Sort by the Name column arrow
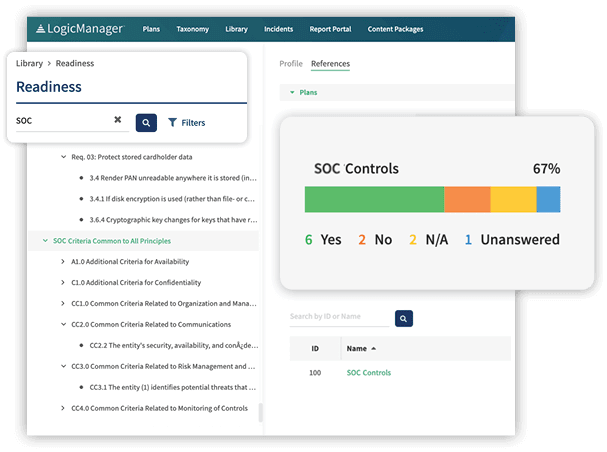 coord(374,349)
